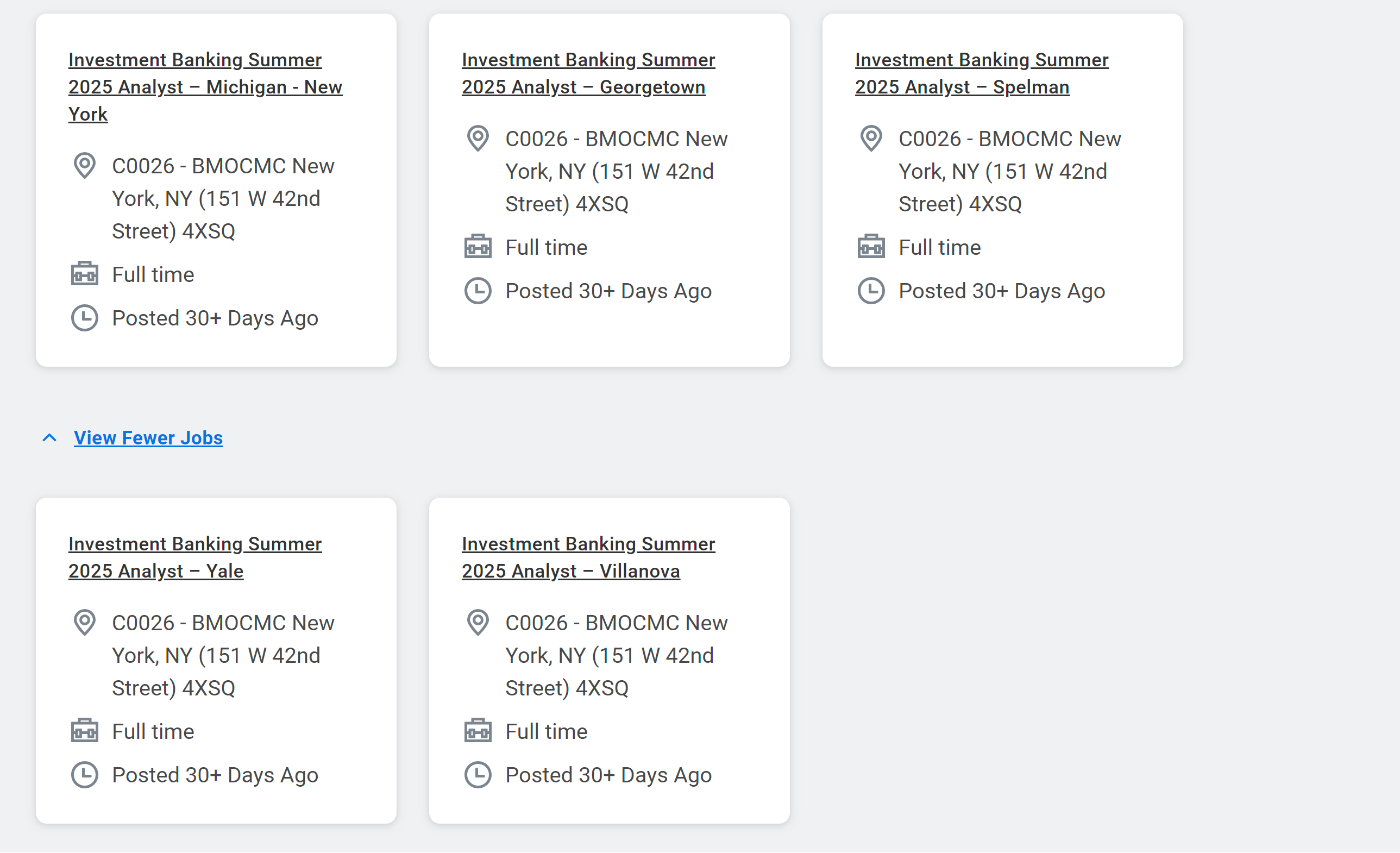Open the Yale analyst job posting
This screenshot has height=853, width=1400.
point(194,557)
